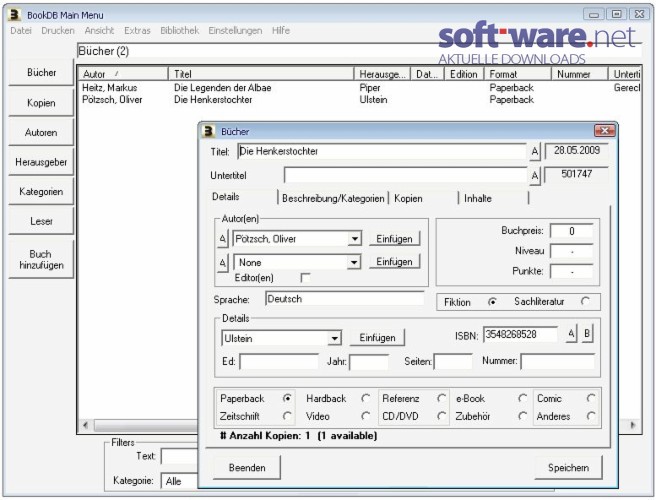
Task: Open the Bibliothek menu
Action: [x=179, y=31]
